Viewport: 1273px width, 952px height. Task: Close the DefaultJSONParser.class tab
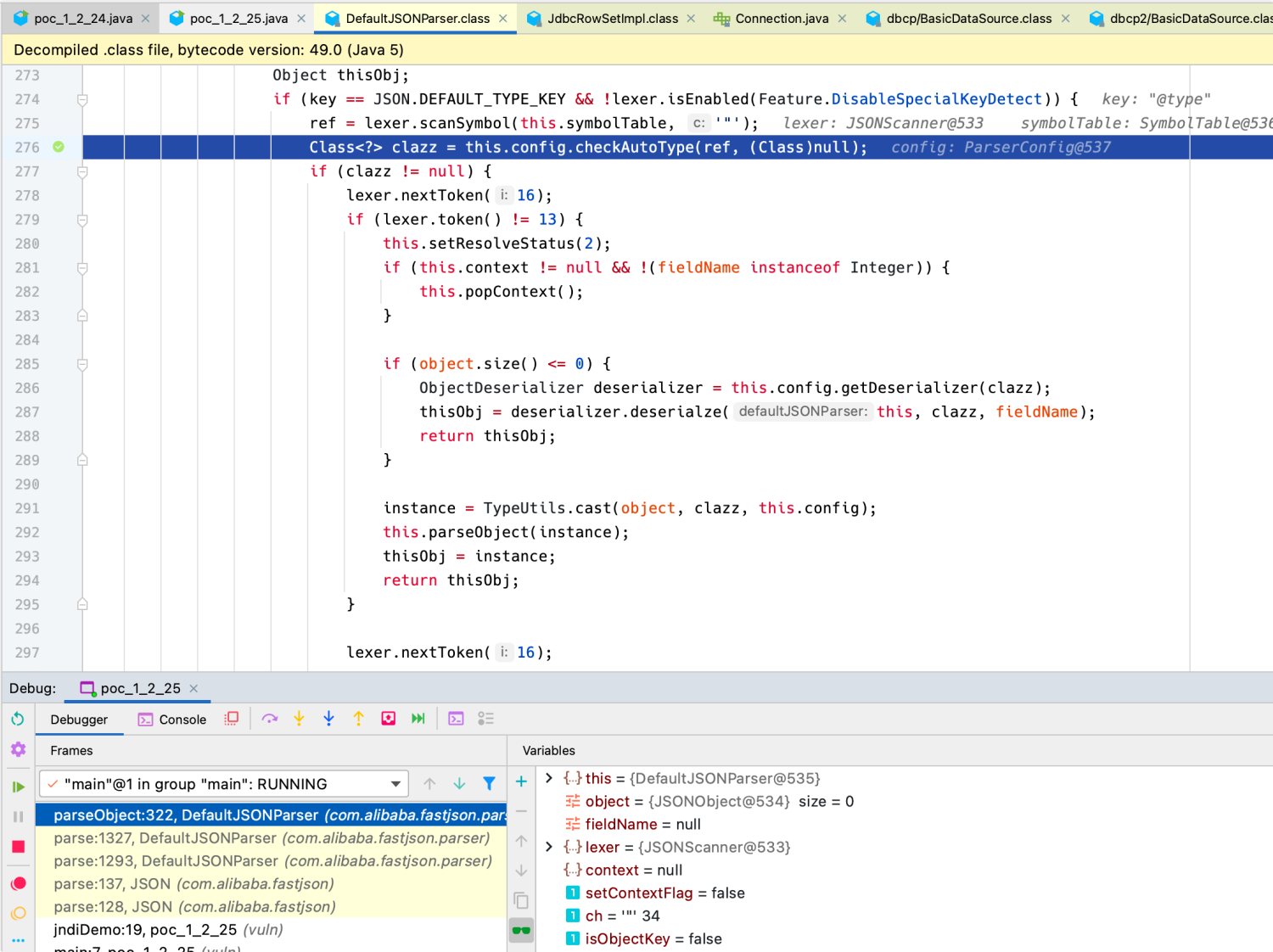click(x=503, y=18)
